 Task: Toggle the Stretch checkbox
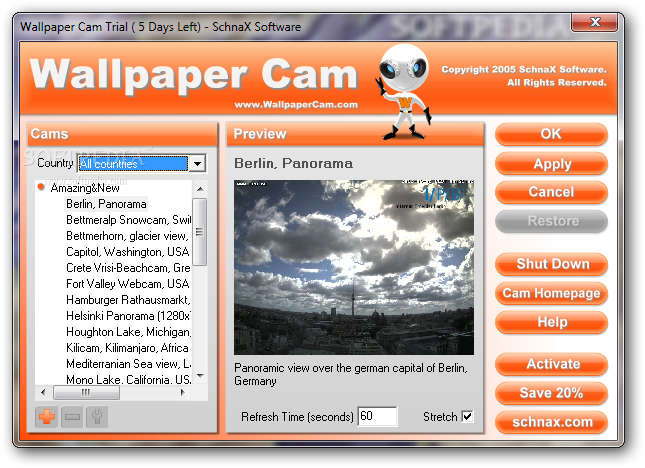click(467, 417)
